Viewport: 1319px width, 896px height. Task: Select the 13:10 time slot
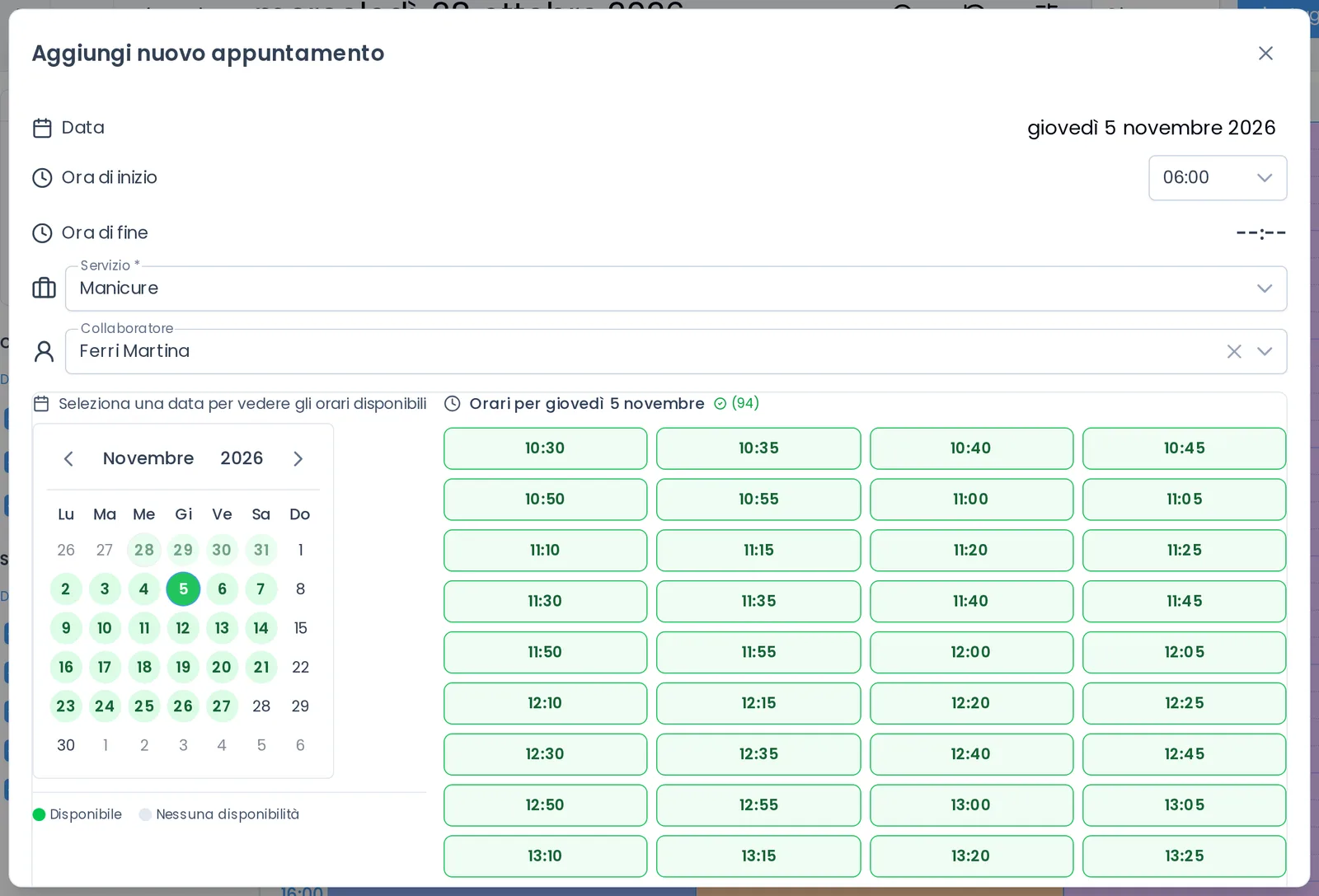(x=545, y=856)
